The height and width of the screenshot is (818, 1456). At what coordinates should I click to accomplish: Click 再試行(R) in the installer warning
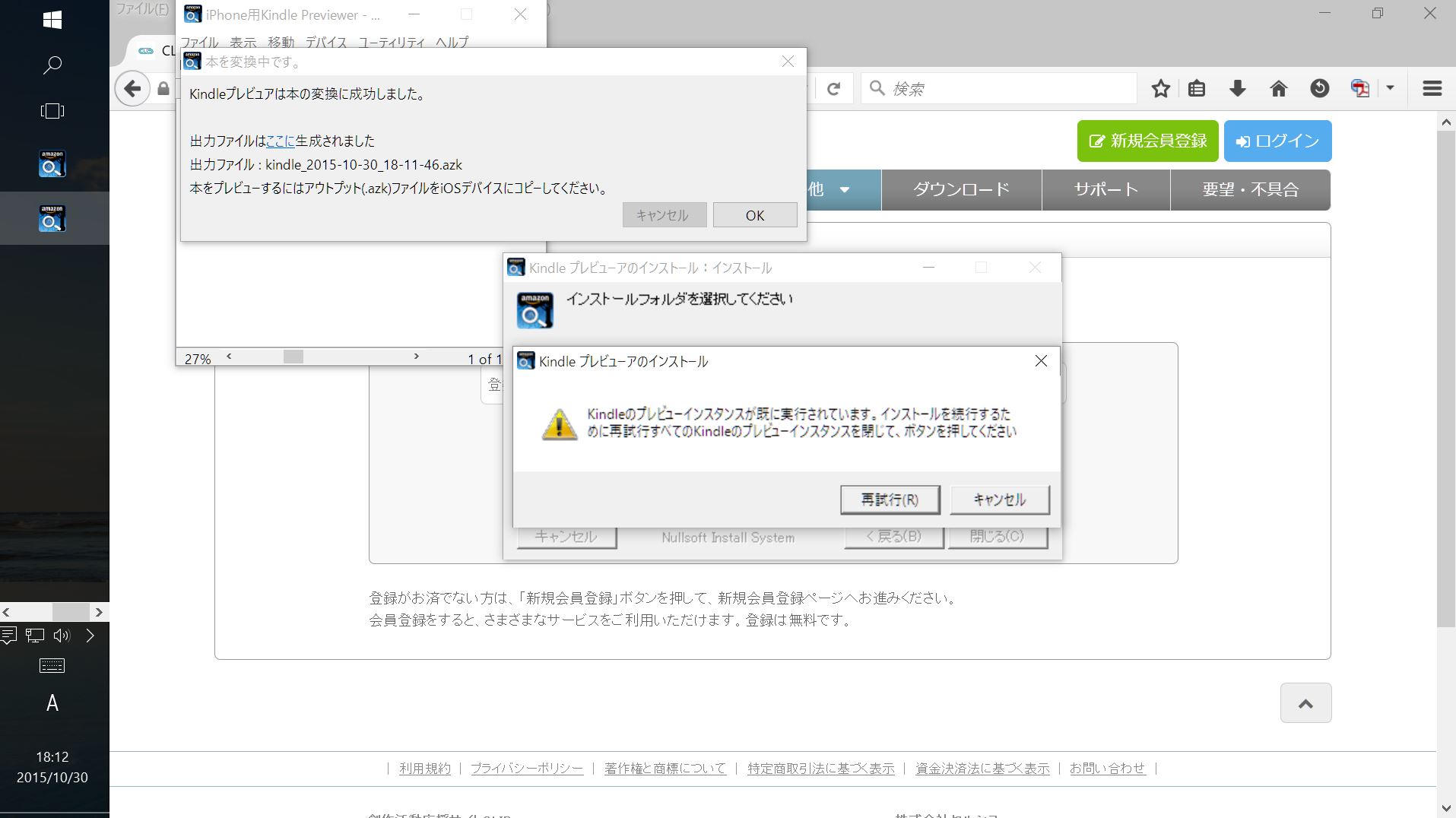click(x=890, y=499)
